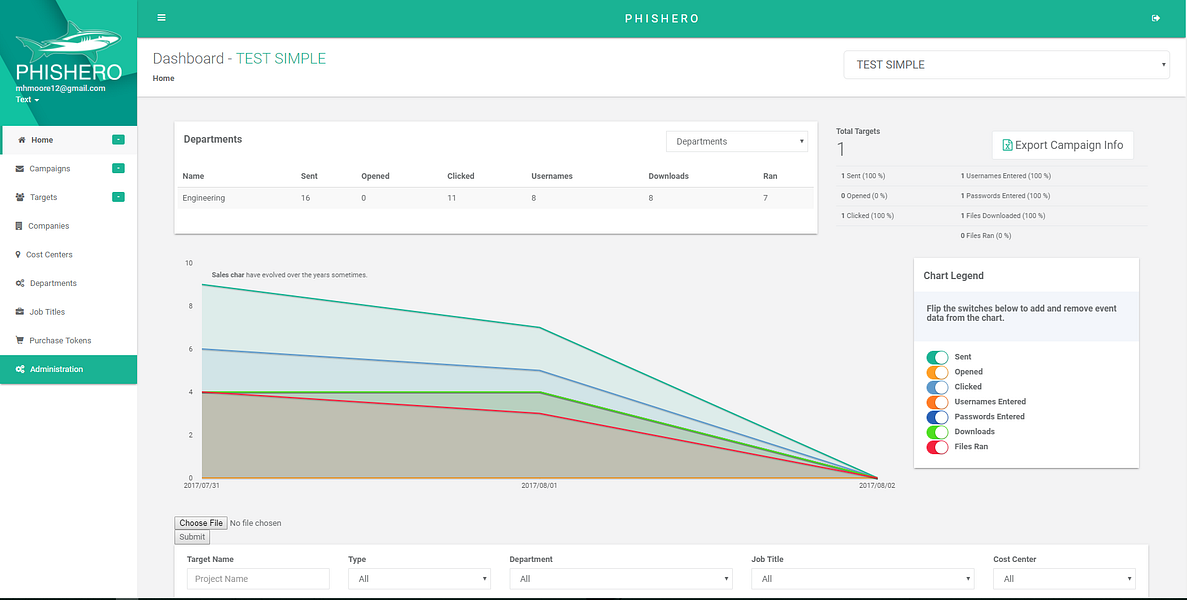Click the hamburger menu icon in top bar

tap(161, 18)
